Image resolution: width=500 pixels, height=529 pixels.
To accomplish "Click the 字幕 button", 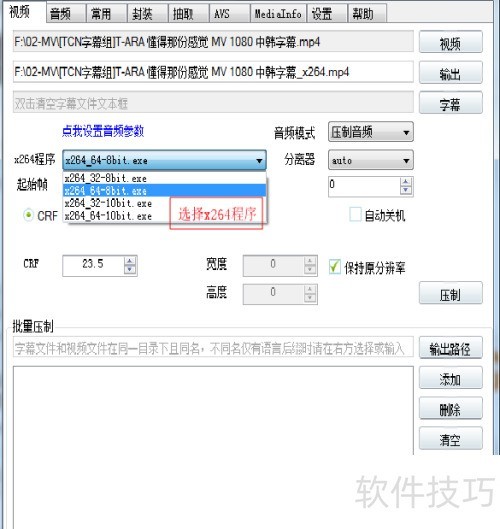I will [x=451, y=103].
